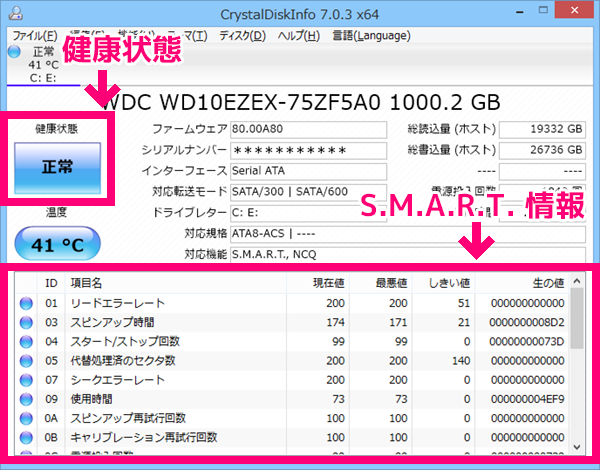Maximize the CrystalDiskInfo window
Viewport: 600px width, 470px height.
543,11
